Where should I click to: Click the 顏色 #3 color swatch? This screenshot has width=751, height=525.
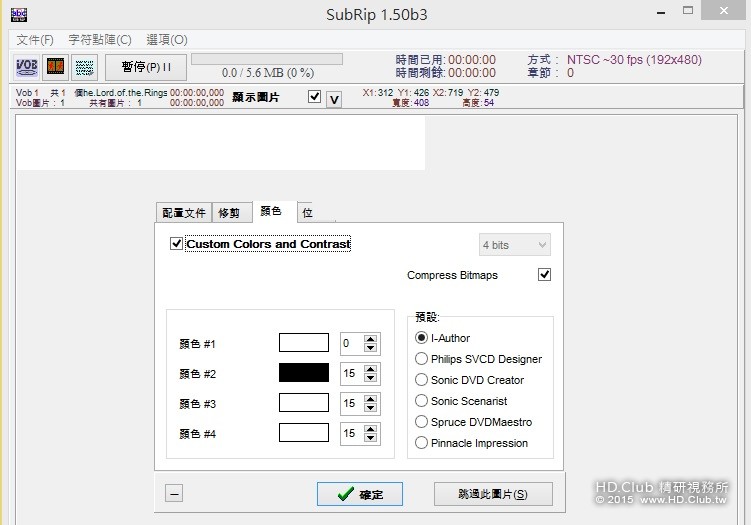coord(304,403)
